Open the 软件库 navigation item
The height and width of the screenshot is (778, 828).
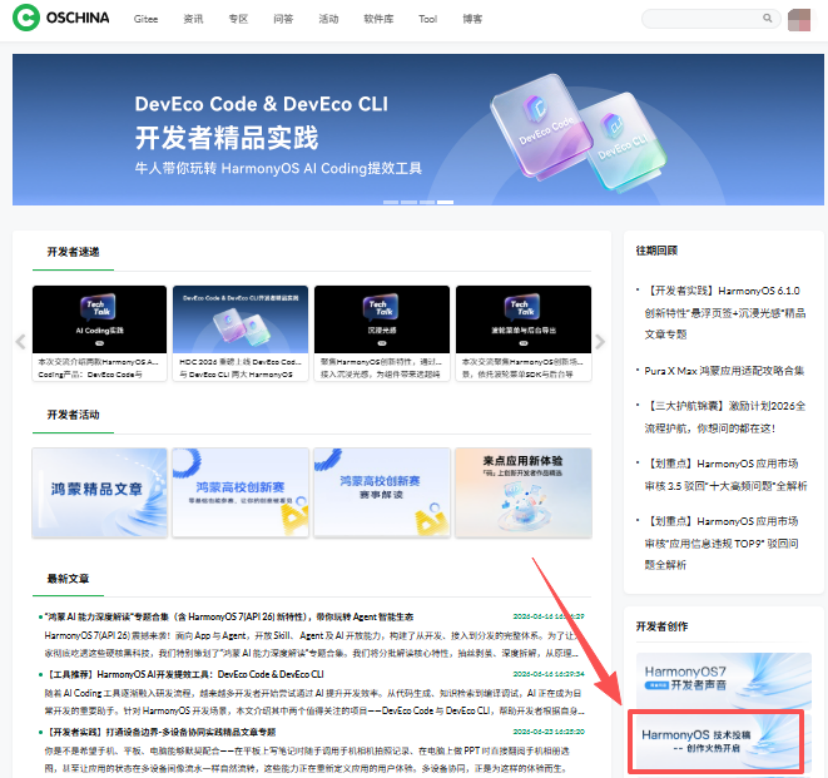[379, 19]
